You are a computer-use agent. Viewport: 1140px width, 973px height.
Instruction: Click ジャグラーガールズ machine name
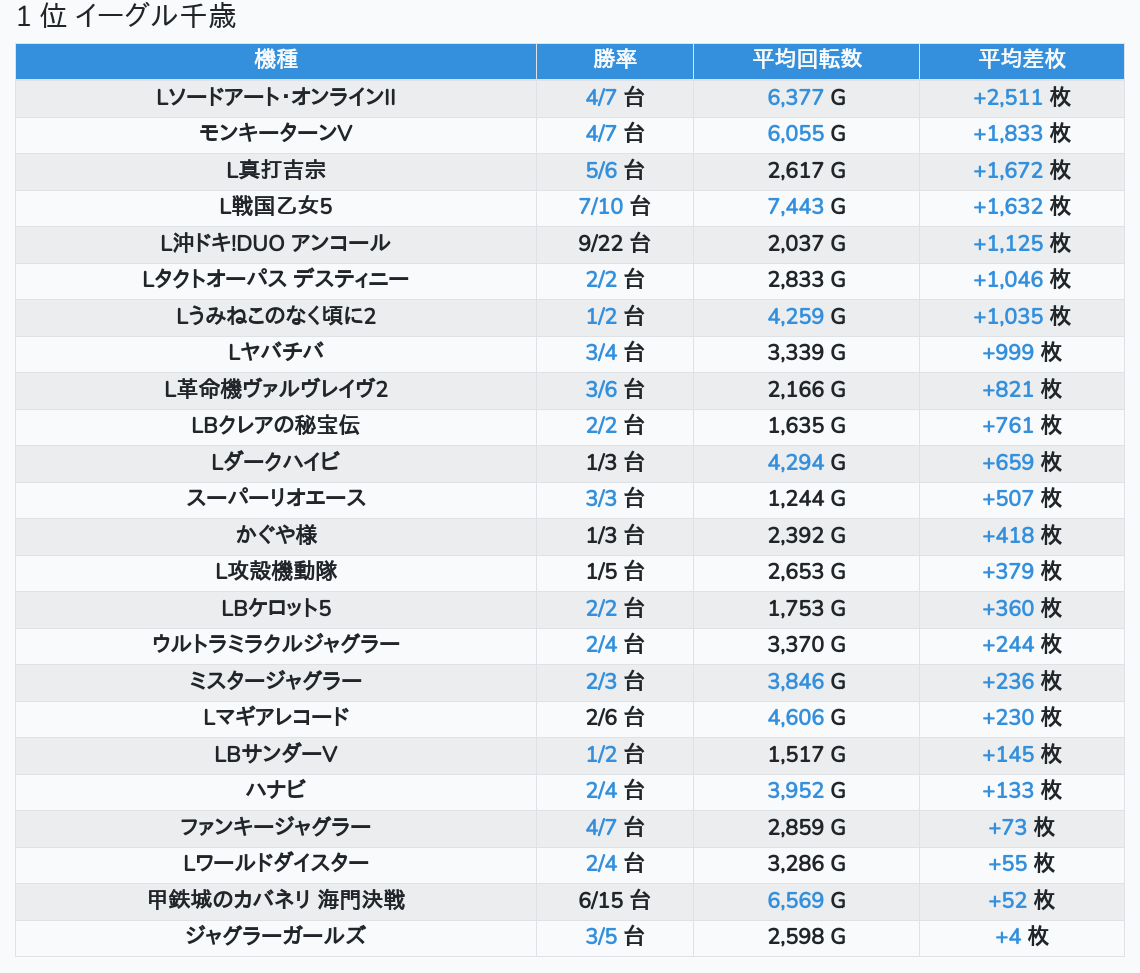tap(276, 936)
